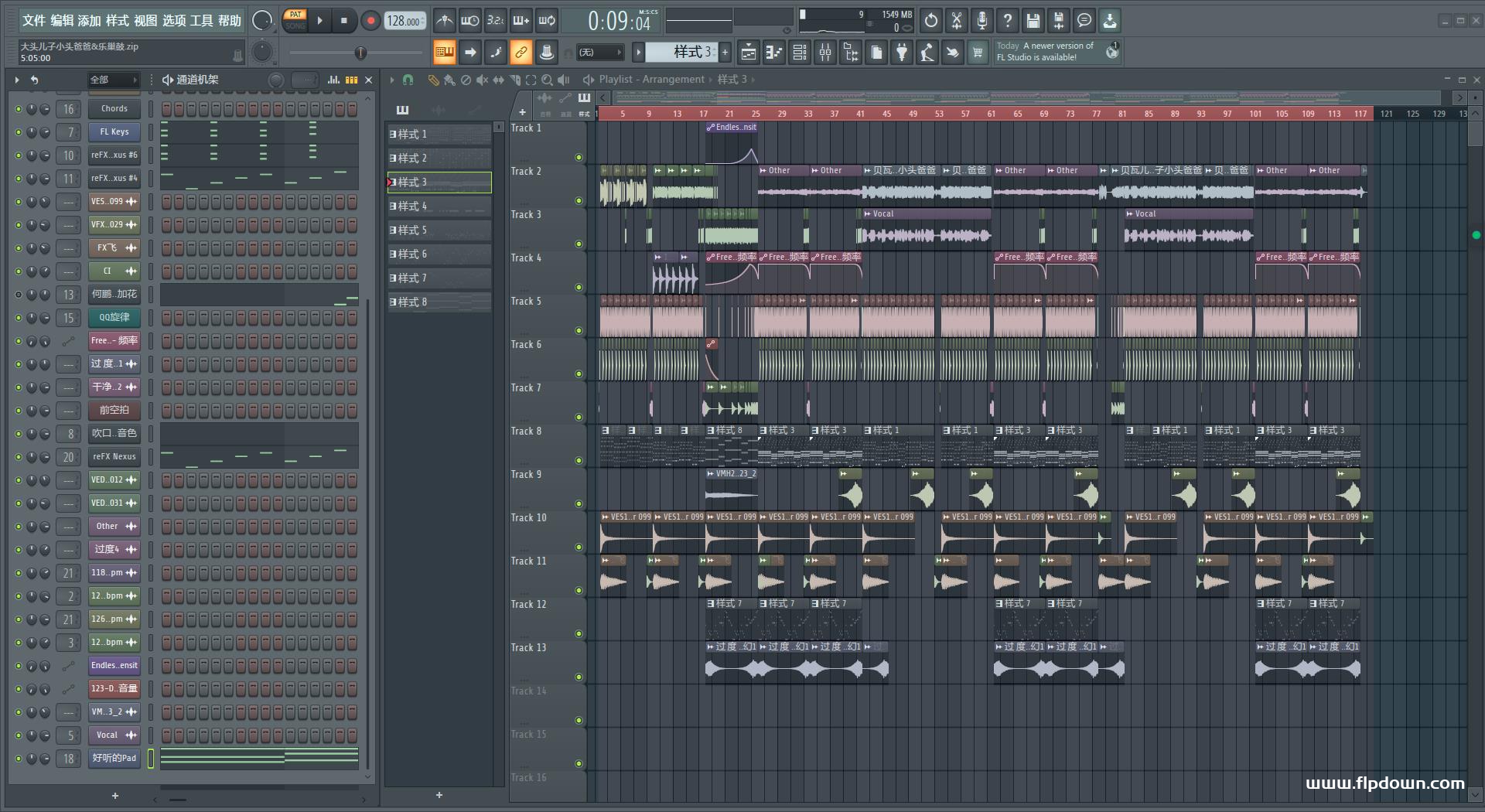Viewport: 1485px width, 812px height.
Task: Toggle overdub blend recording icon
Action: click(521, 21)
